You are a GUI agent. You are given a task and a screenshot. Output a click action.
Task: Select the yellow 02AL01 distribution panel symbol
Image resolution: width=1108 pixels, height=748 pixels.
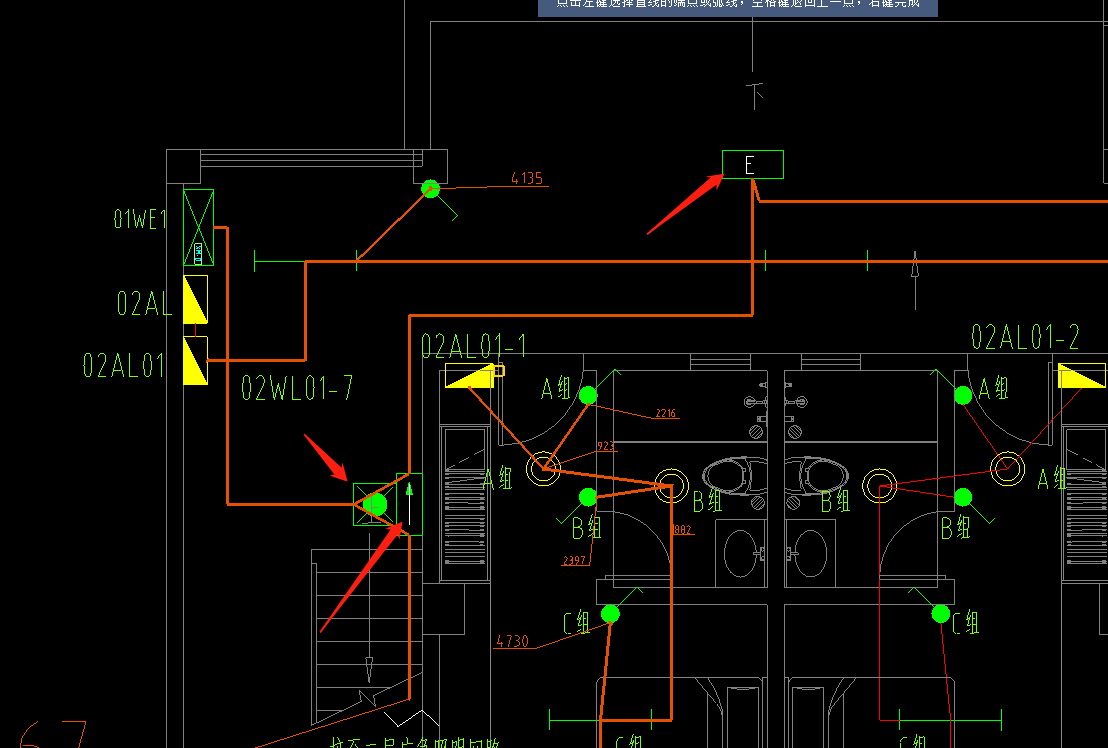(196, 360)
